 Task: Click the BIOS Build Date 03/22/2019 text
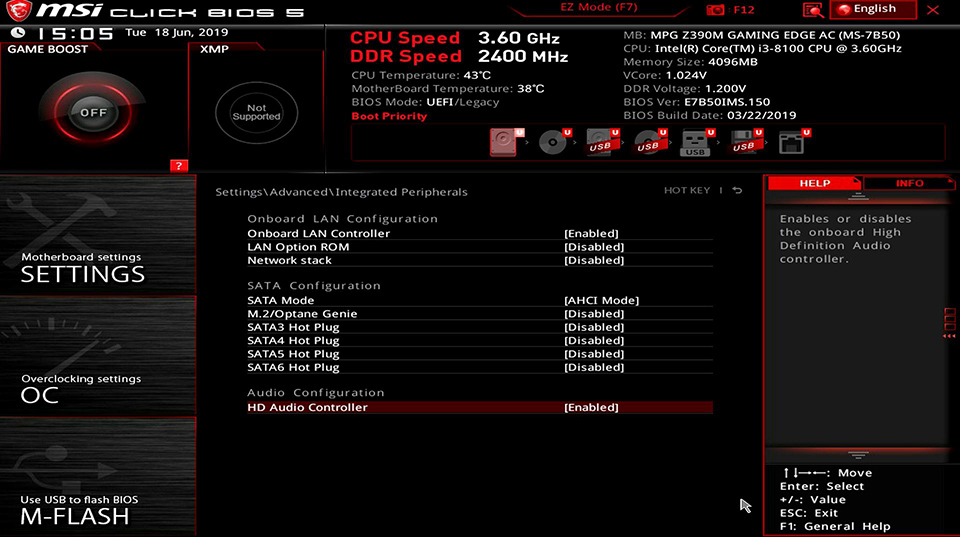coord(710,115)
